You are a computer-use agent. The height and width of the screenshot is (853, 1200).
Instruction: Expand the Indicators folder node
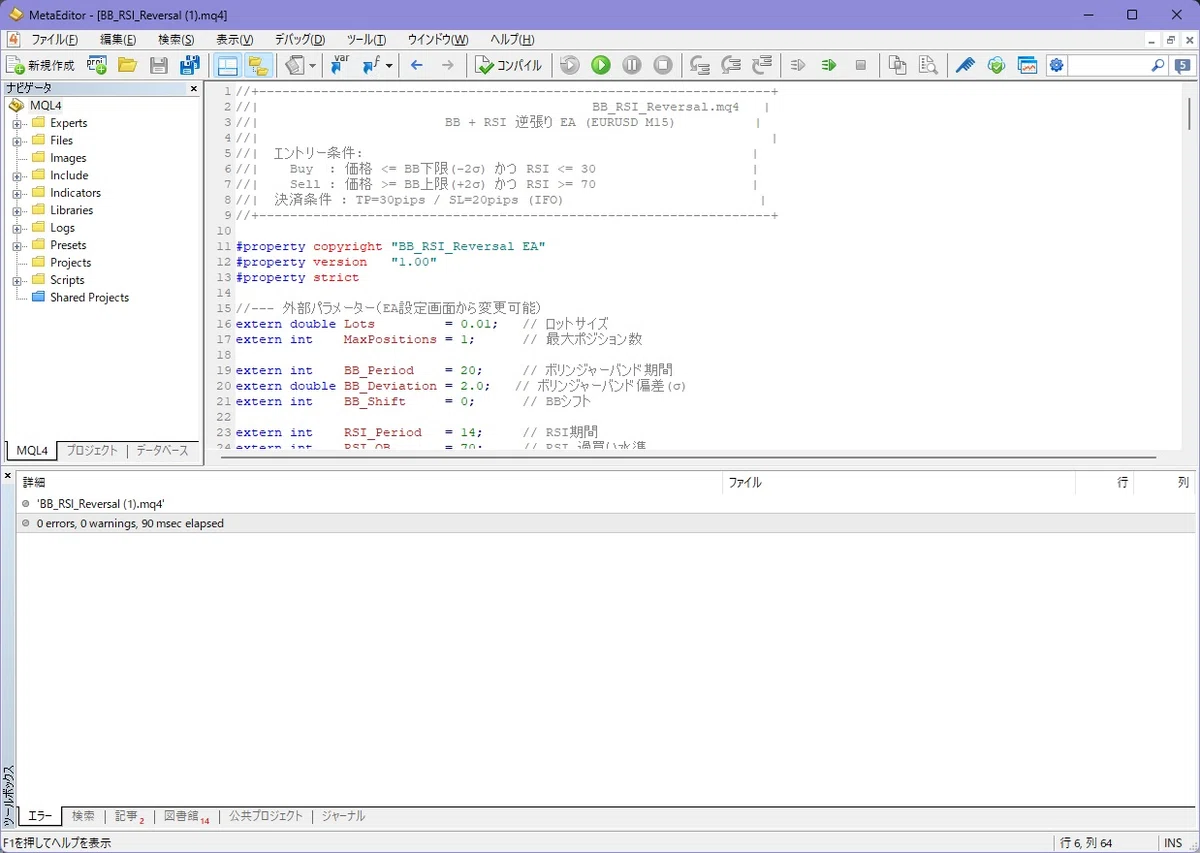pyautogui.click(x=17, y=193)
